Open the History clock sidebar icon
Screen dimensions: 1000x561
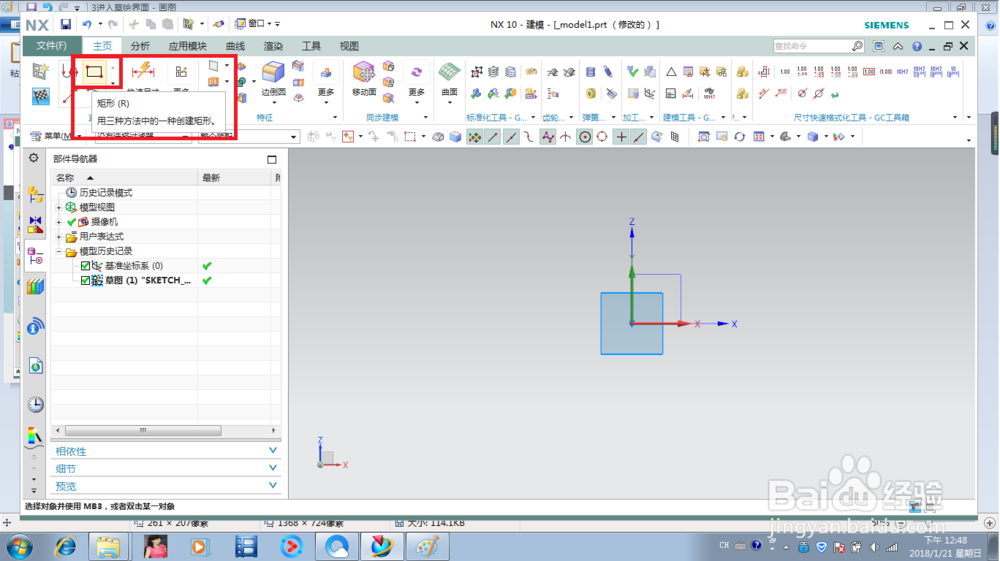click(x=36, y=404)
